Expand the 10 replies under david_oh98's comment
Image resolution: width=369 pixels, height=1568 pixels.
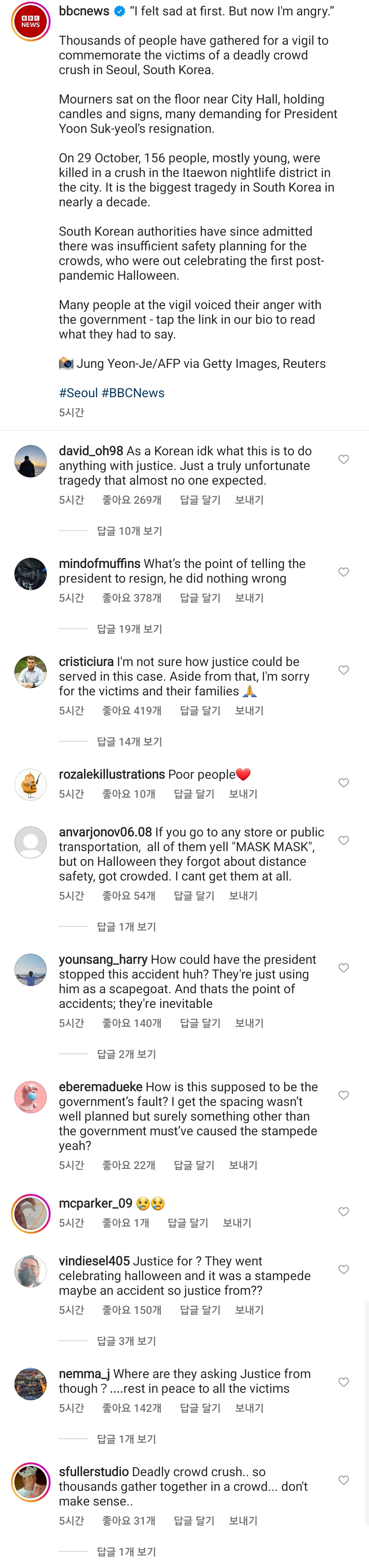tap(129, 531)
